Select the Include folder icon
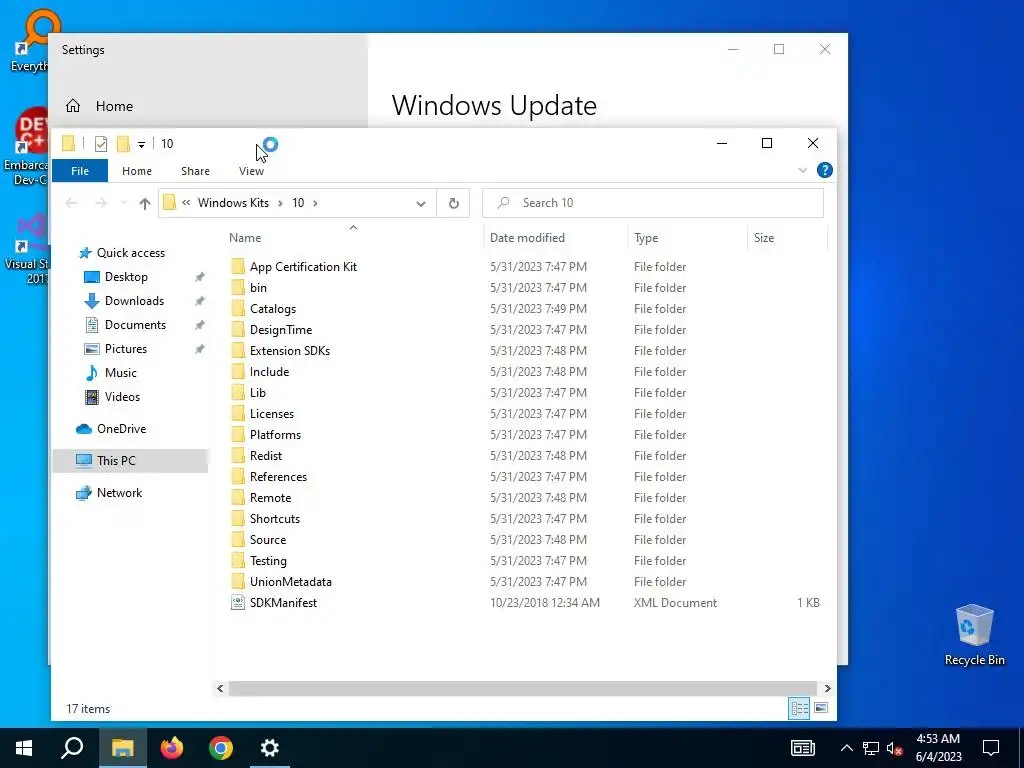 click(238, 372)
